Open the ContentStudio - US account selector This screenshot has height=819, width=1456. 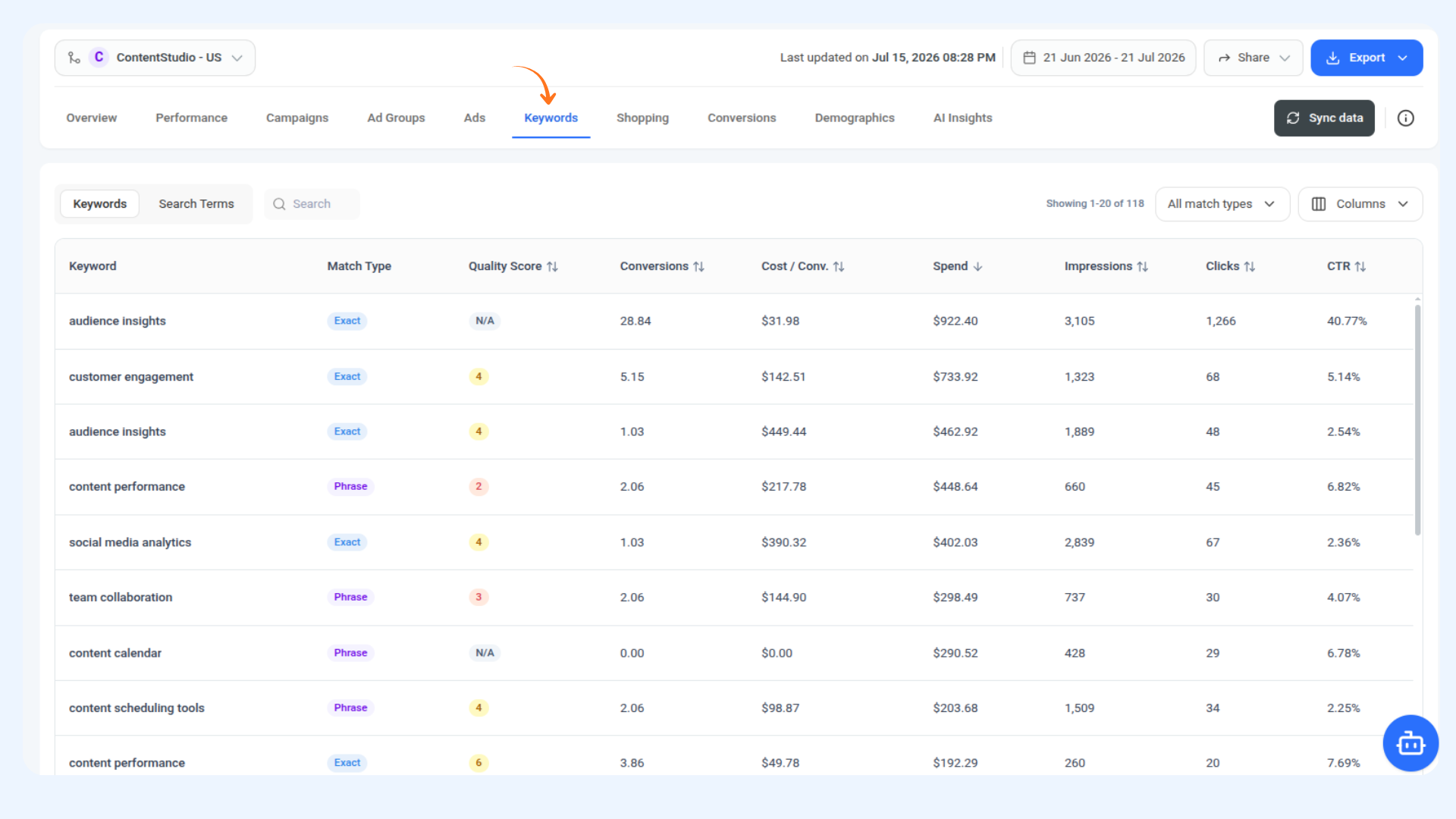(155, 58)
